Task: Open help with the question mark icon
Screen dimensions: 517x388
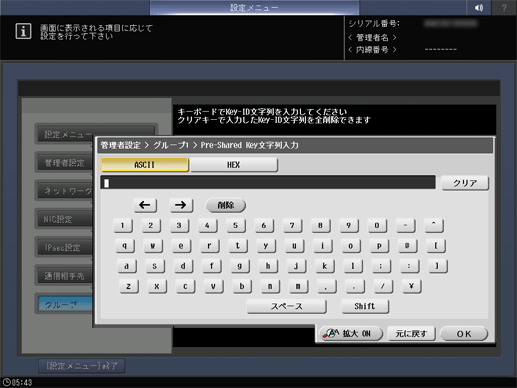Action: pos(504,7)
